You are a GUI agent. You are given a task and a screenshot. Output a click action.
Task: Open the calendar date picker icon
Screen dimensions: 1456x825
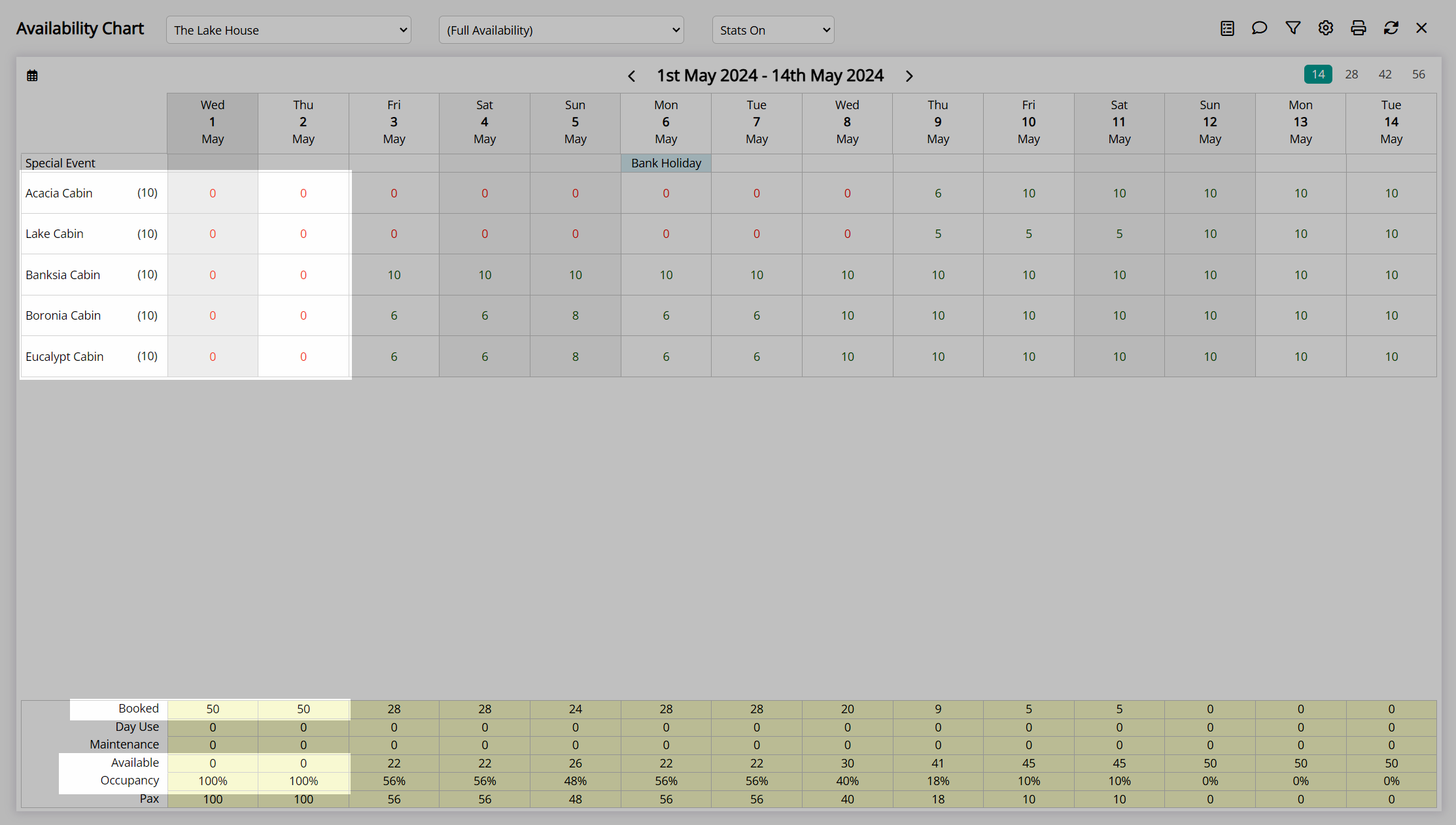click(x=32, y=76)
